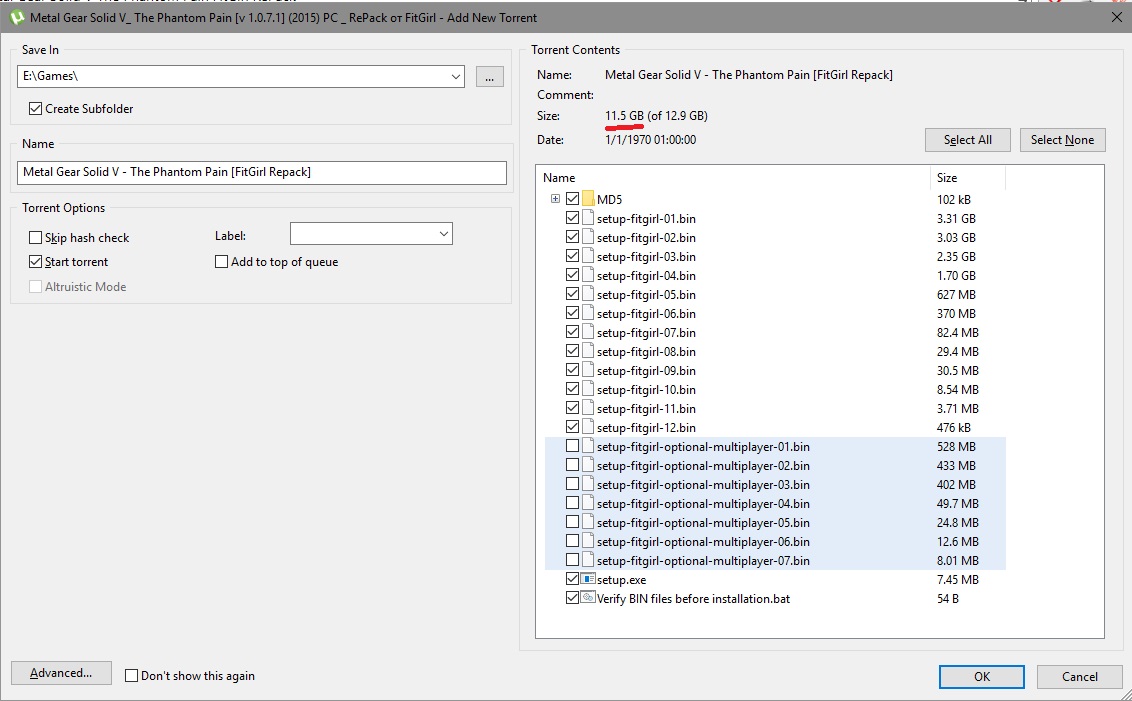Click file icon of setup-fitgirl-03.bin
The image size is (1132, 701).
(588, 256)
